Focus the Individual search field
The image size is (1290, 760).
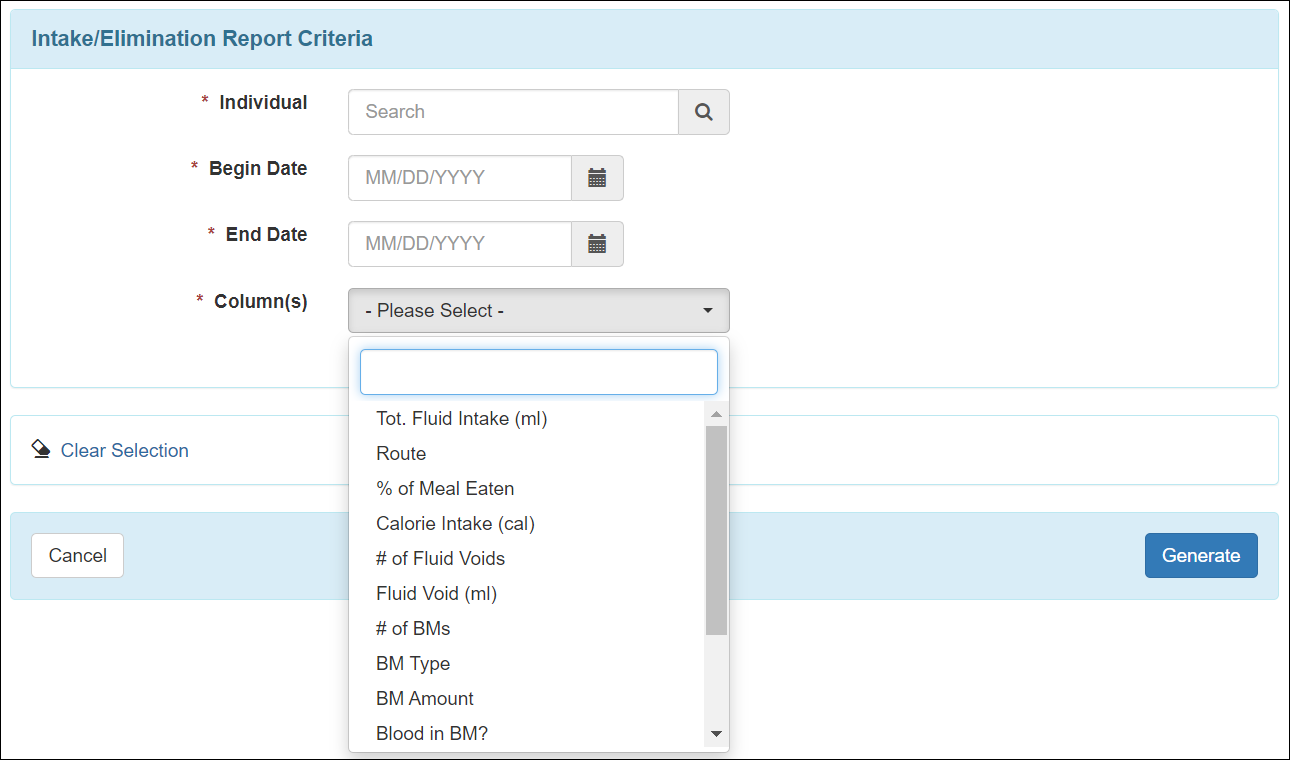[513, 112]
